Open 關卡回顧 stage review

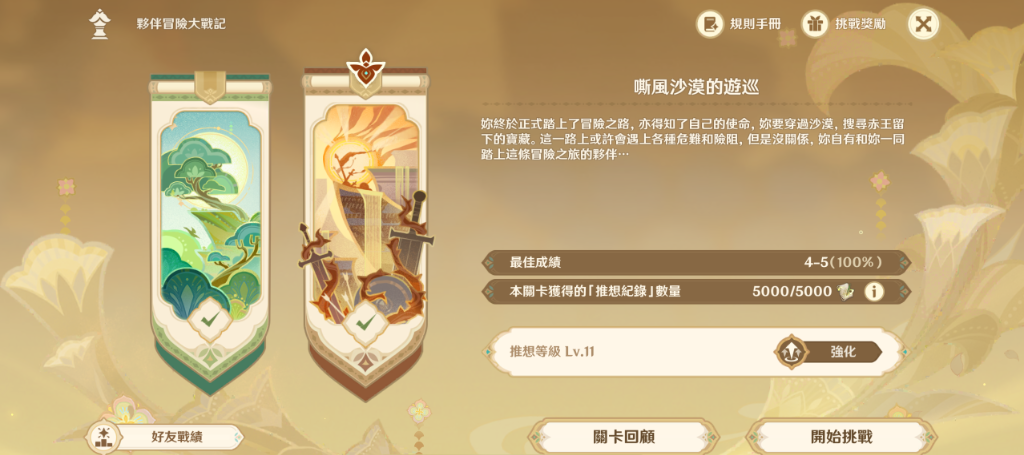point(624,437)
